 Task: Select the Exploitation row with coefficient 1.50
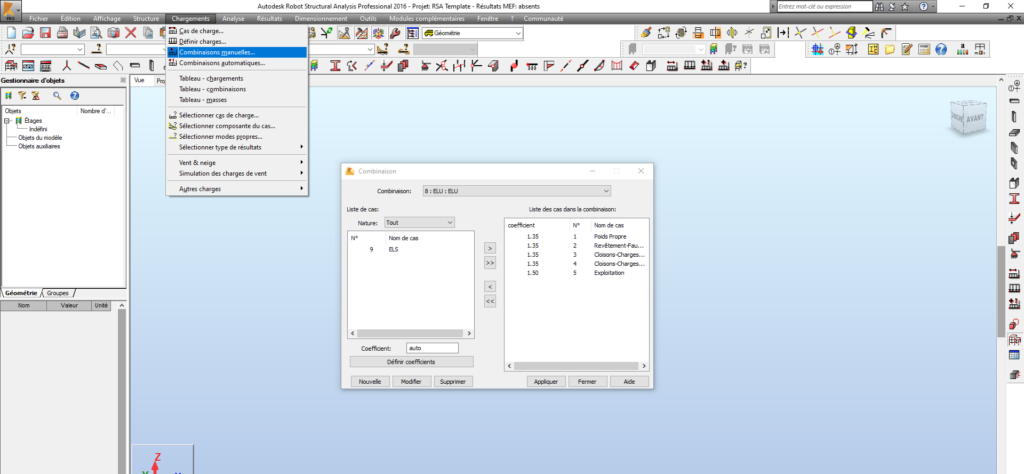point(577,273)
